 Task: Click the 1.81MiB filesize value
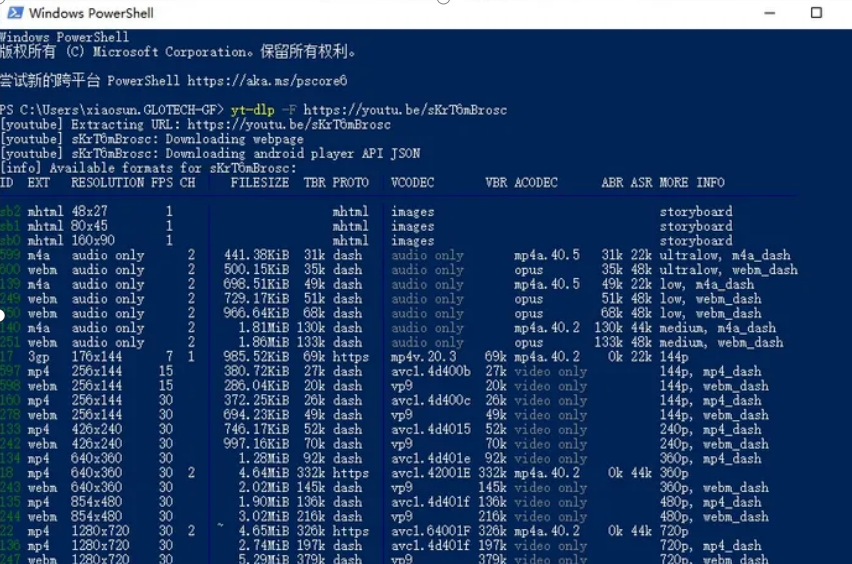click(264, 328)
